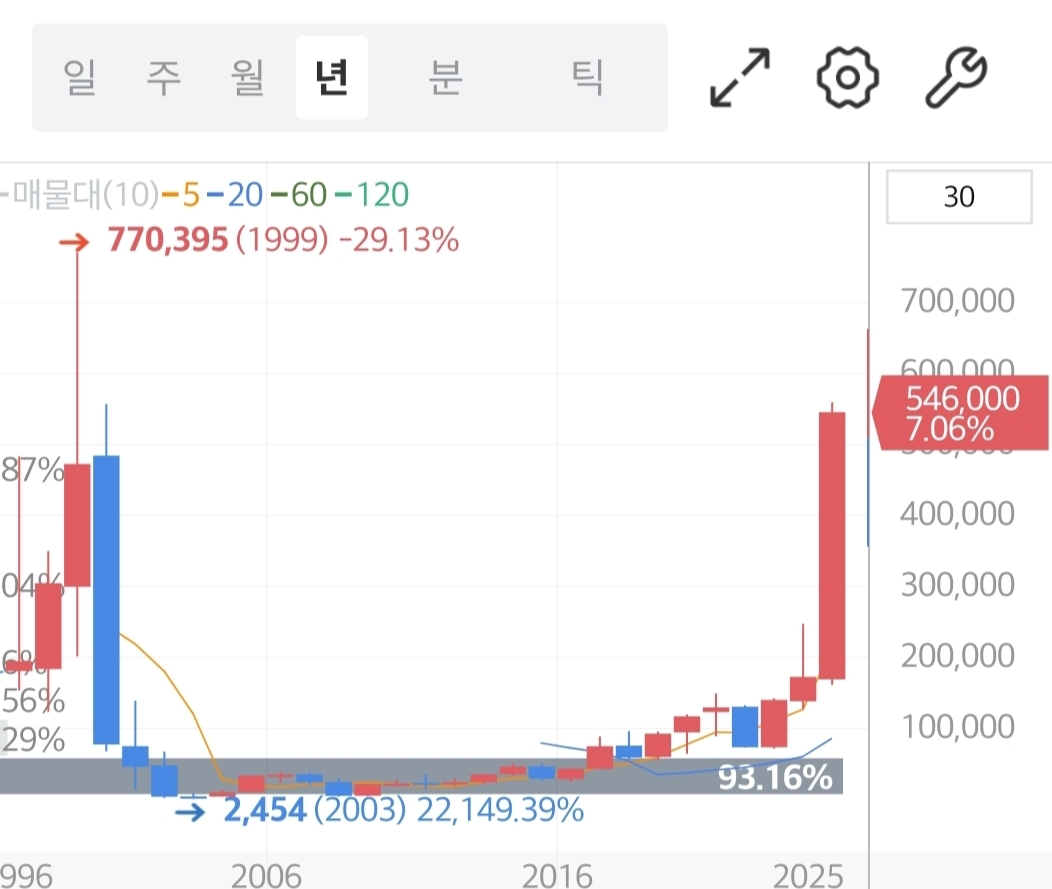The image size is (1052, 889).
Task: Open the wrench chart tools icon
Action: coord(955,78)
